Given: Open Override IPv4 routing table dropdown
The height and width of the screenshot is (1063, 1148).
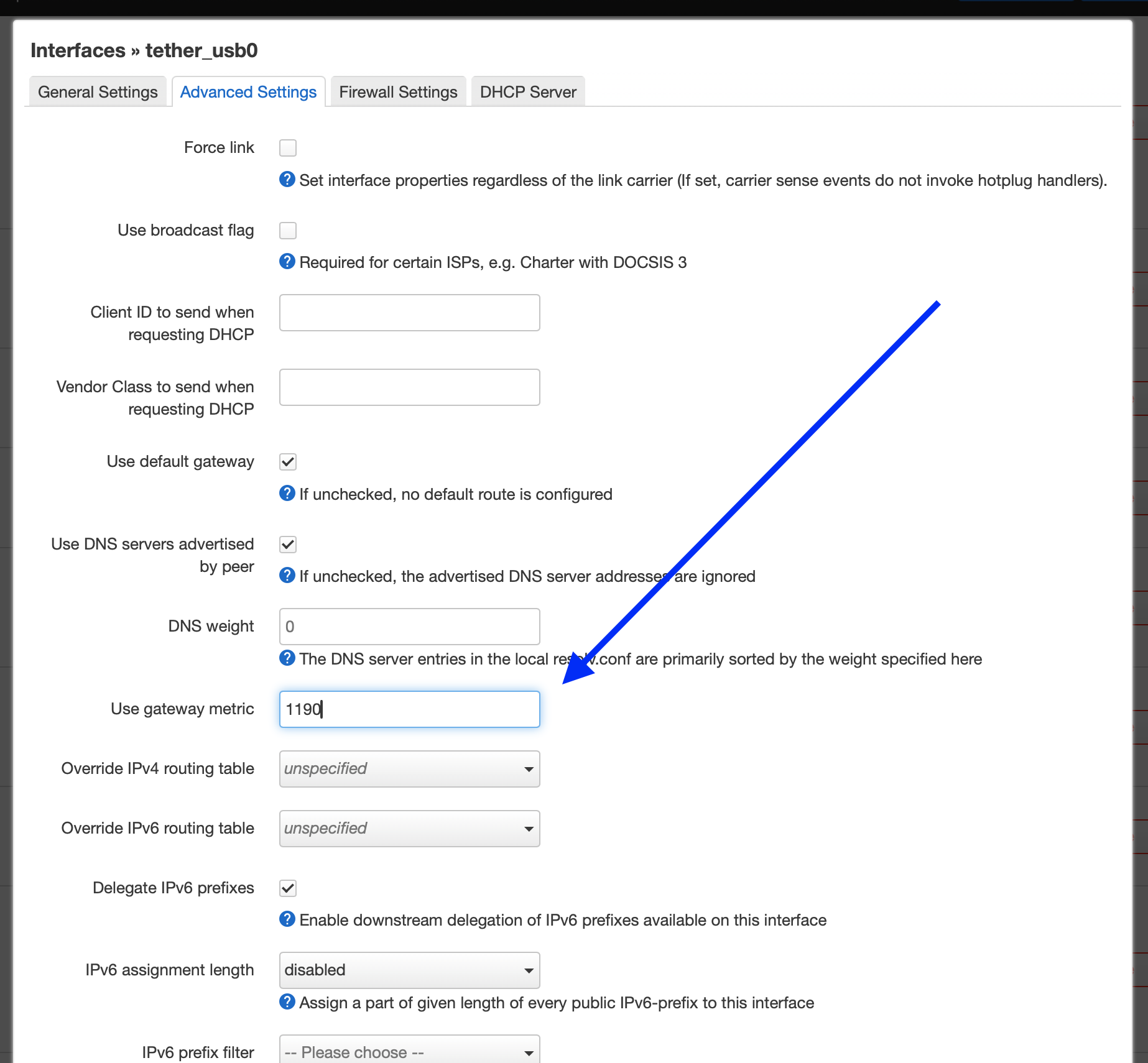Looking at the screenshot, I should (x=410, y=769).
